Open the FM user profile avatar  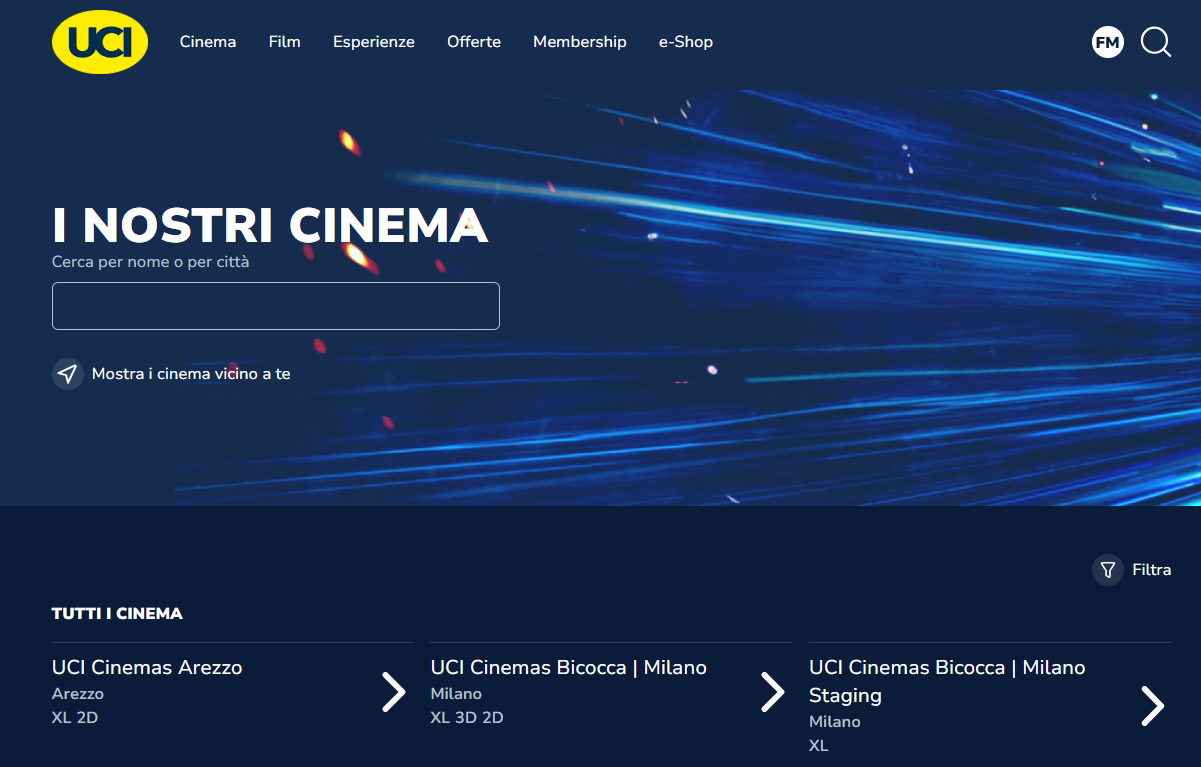click(x=1108, y=42)
